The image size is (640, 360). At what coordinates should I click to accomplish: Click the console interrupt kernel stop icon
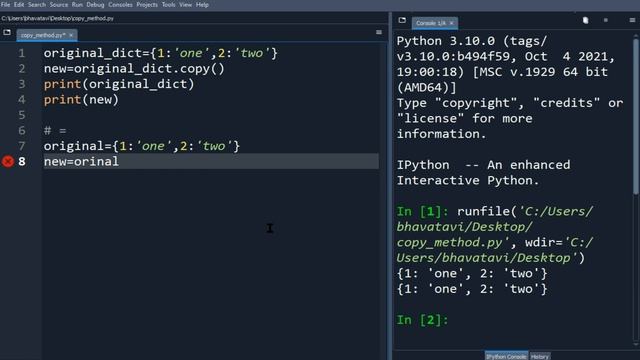[606, 20]
